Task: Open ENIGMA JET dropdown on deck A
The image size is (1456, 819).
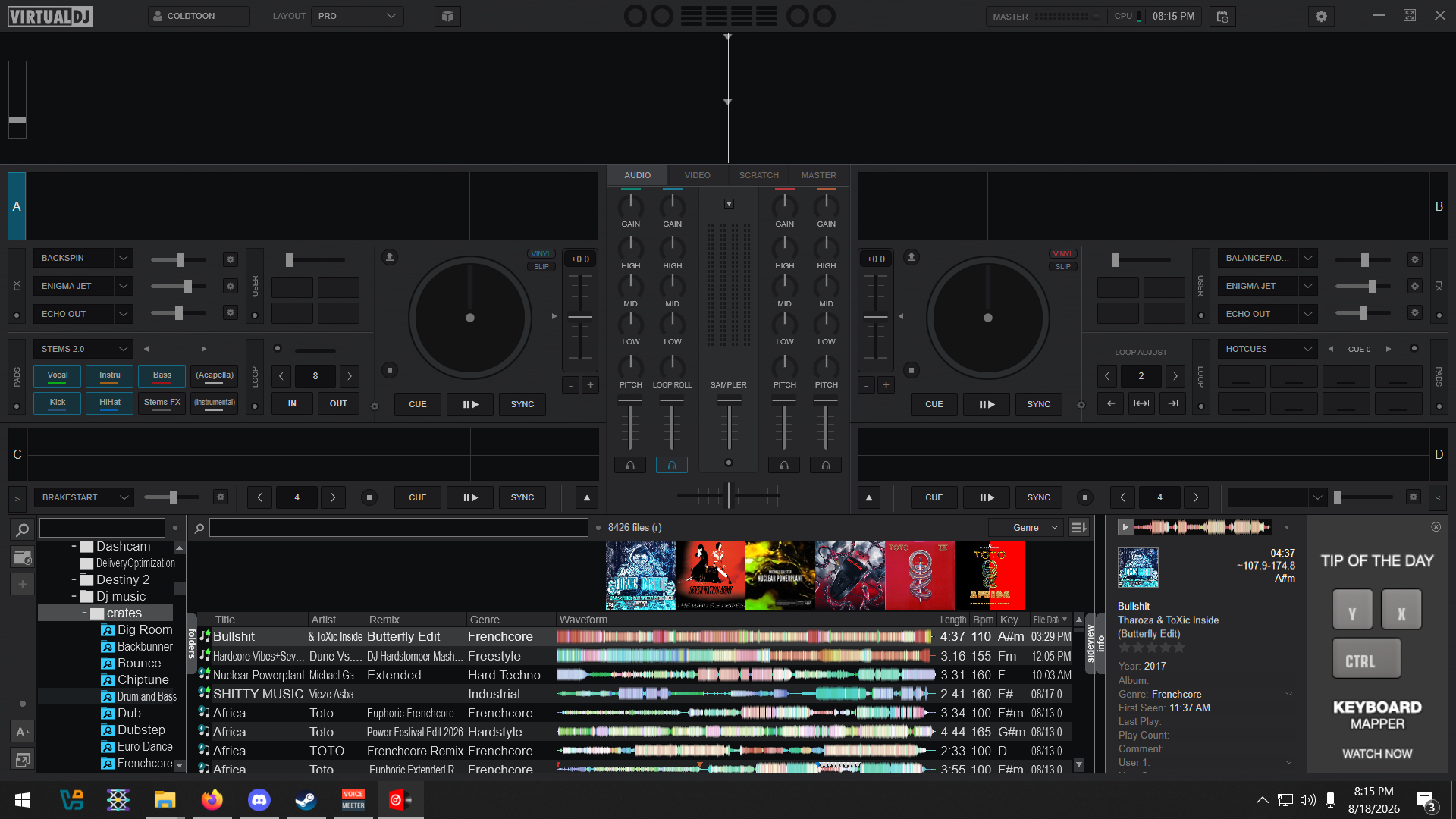Action: pyautogui.click(x=123, y=286)
